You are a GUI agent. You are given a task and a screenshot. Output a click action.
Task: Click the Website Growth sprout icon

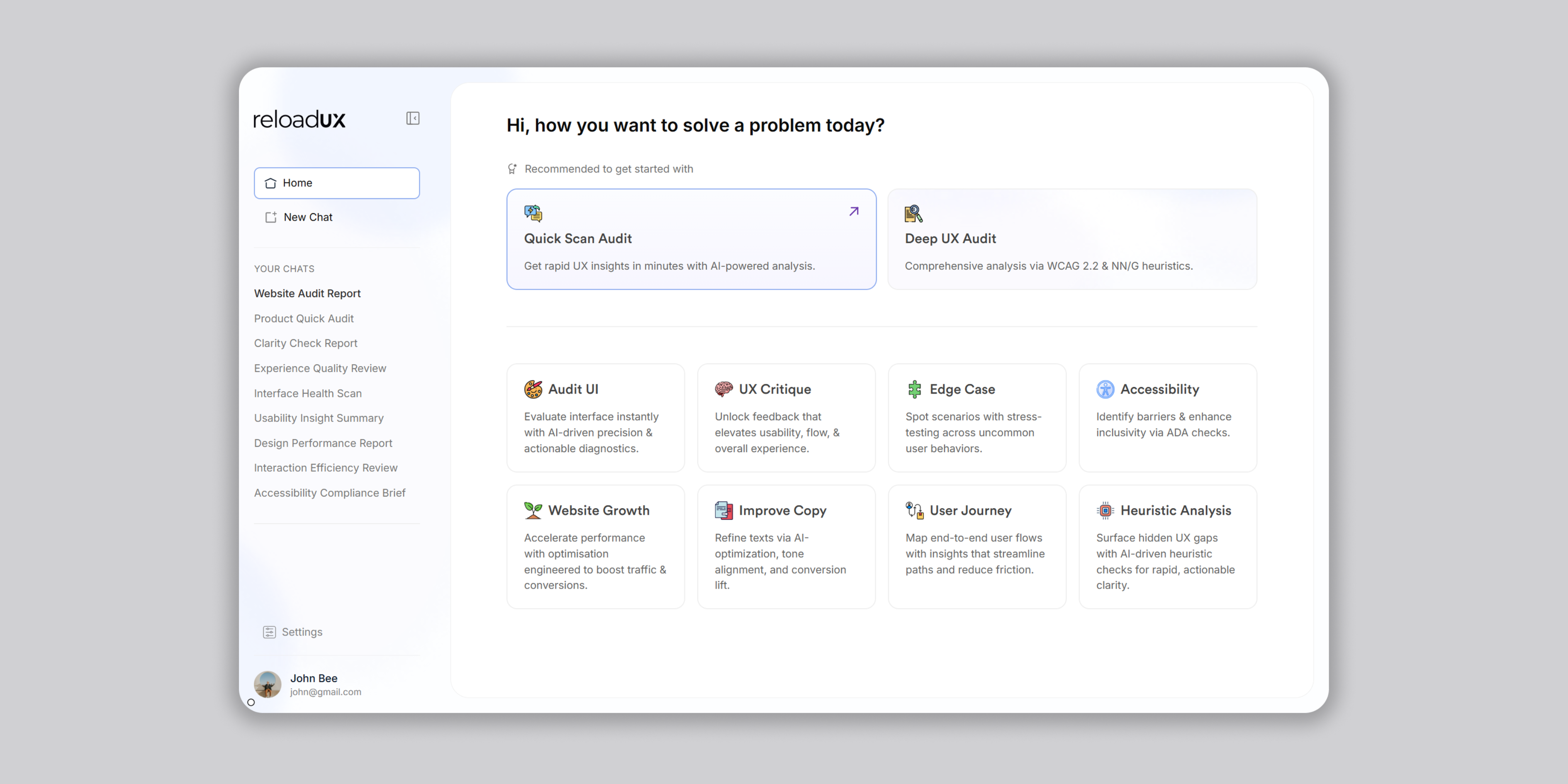click(x=533, y=510)
